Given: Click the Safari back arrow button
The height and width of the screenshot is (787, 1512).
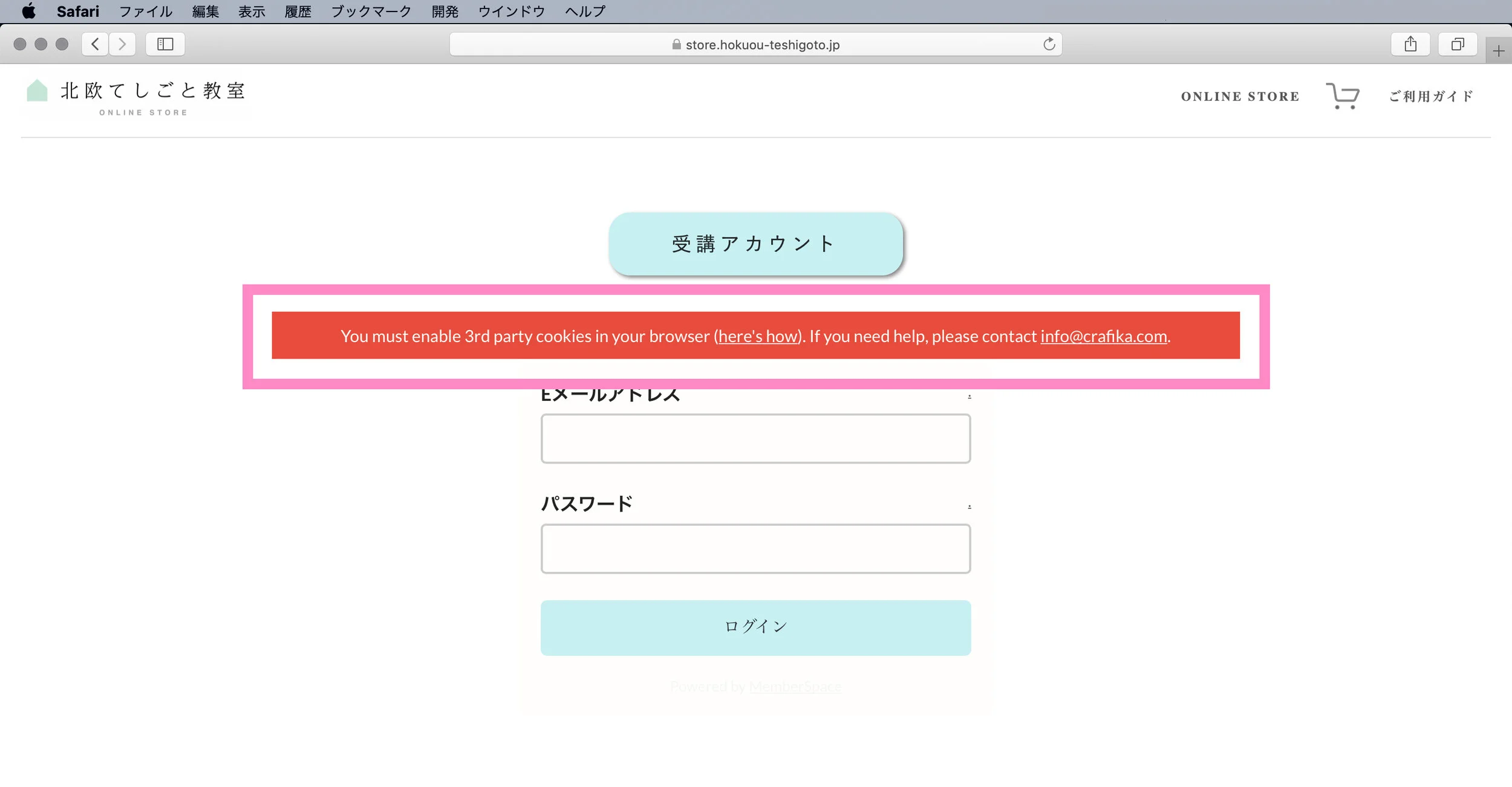Looking at the screenshot, I should click(x=95, y=44).
